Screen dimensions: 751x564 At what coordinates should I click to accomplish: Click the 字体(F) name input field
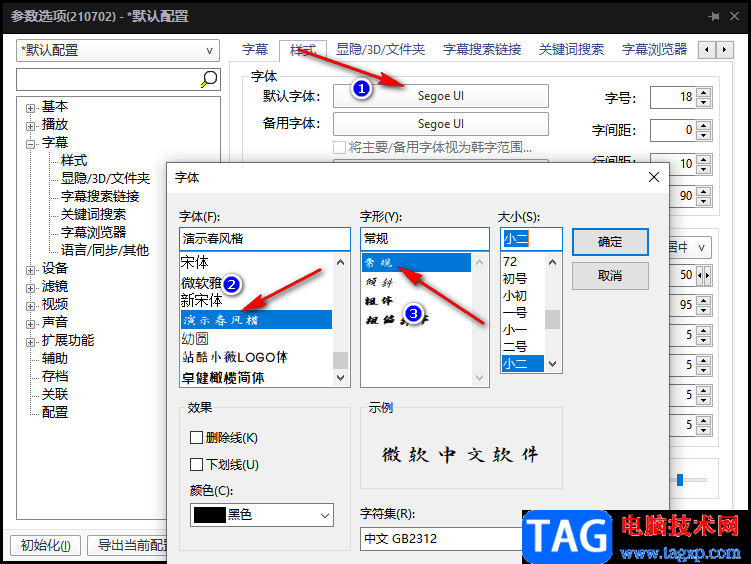point(265,239)
